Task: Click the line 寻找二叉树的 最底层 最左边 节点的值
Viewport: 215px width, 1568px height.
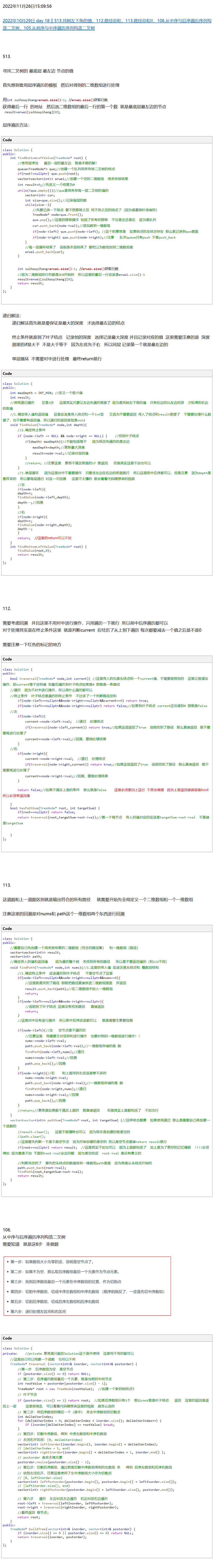Action: (38, 71)
